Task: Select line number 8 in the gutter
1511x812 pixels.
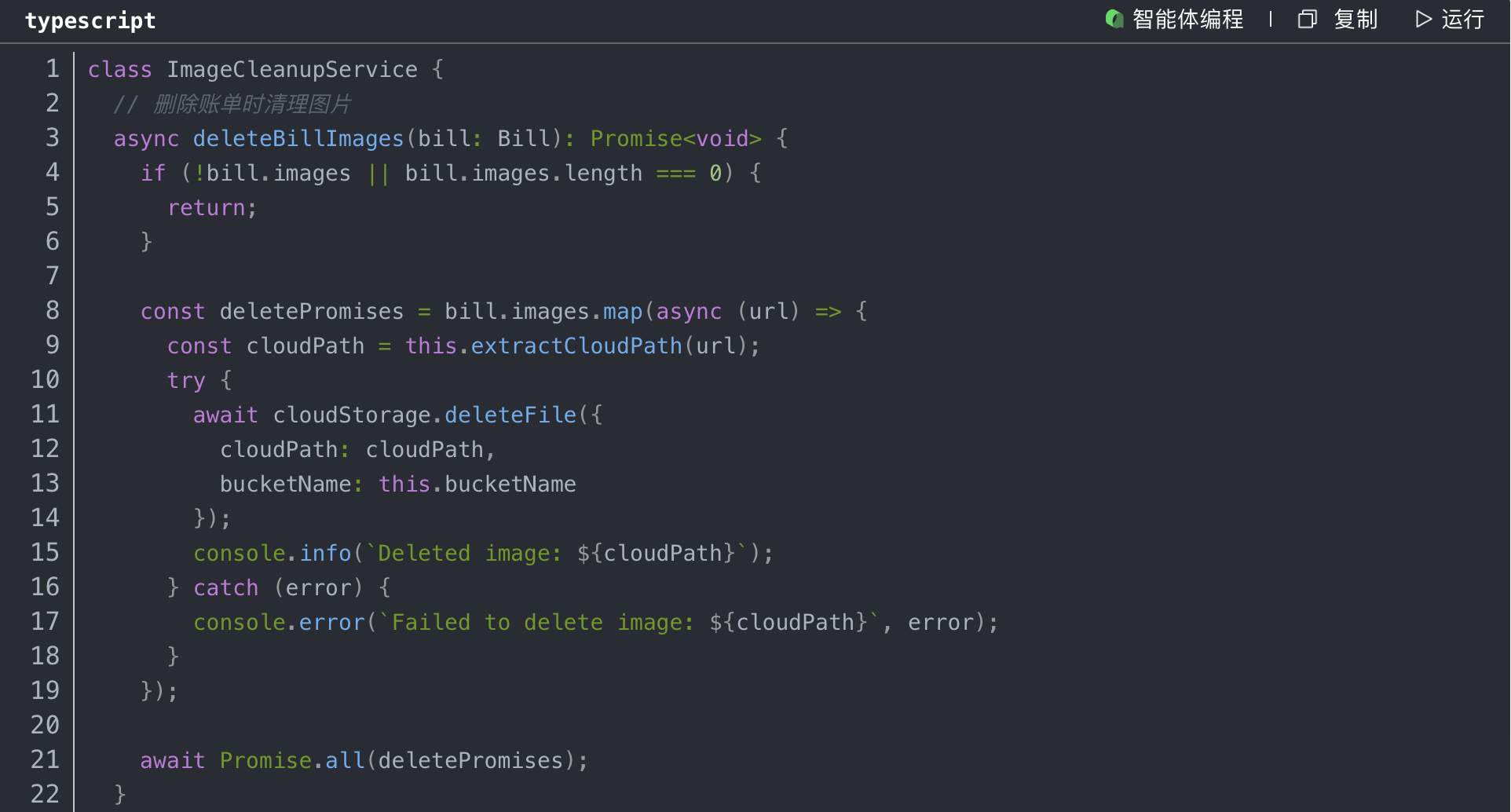Action: coord(52,311)
